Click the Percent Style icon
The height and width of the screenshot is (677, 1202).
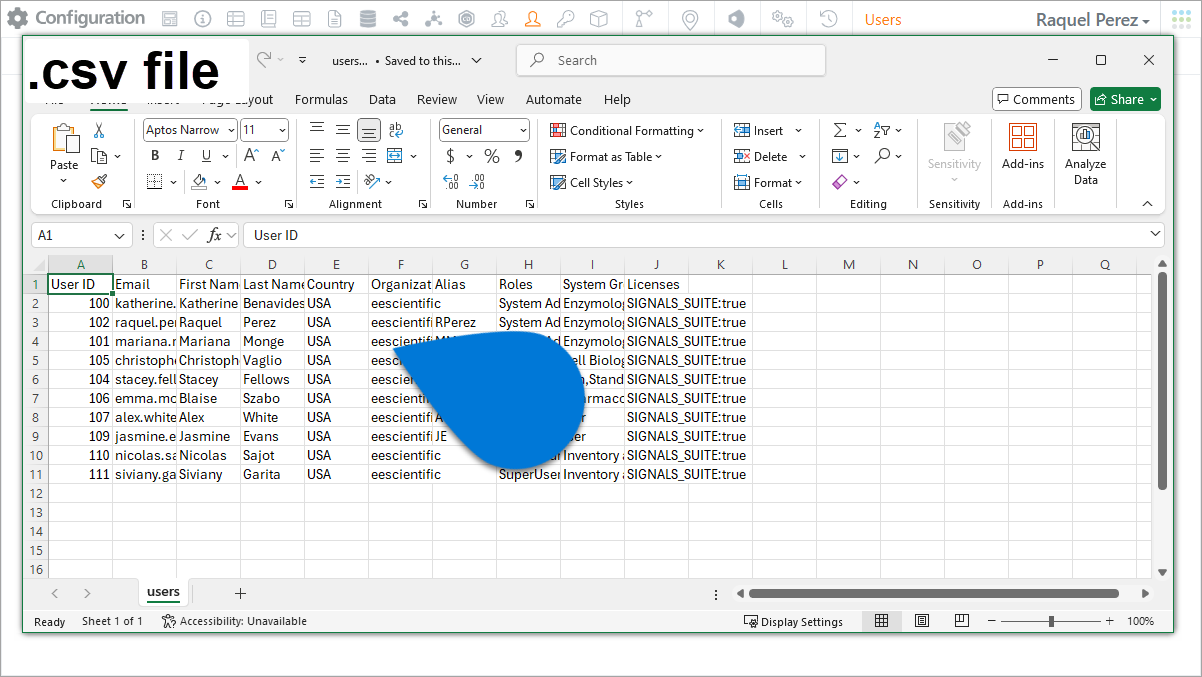[x=492, y=156]
